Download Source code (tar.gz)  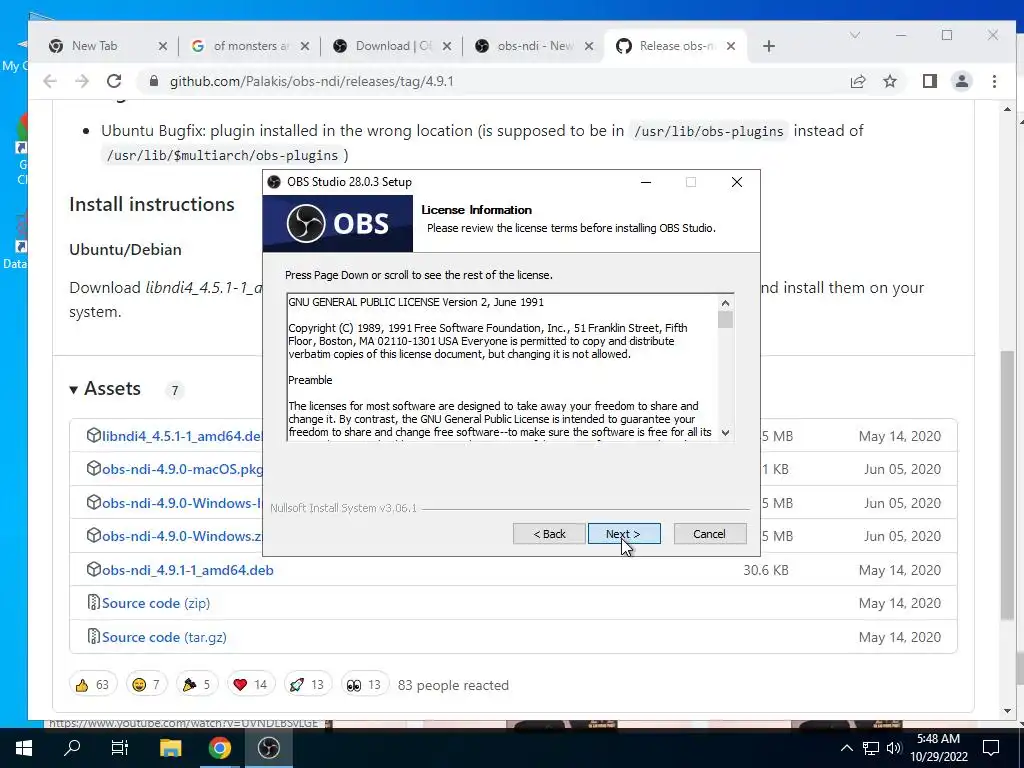164,637
